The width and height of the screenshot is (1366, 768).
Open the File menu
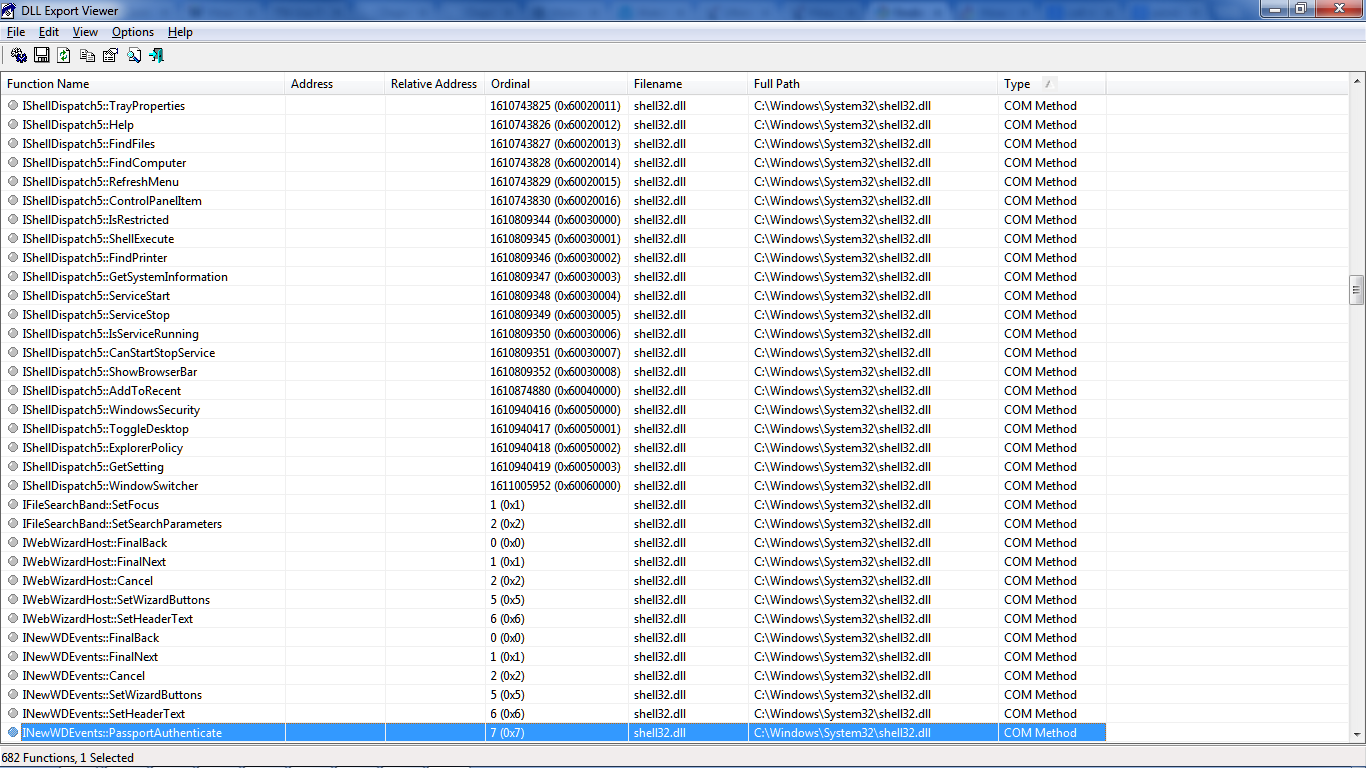click(16, 32)
